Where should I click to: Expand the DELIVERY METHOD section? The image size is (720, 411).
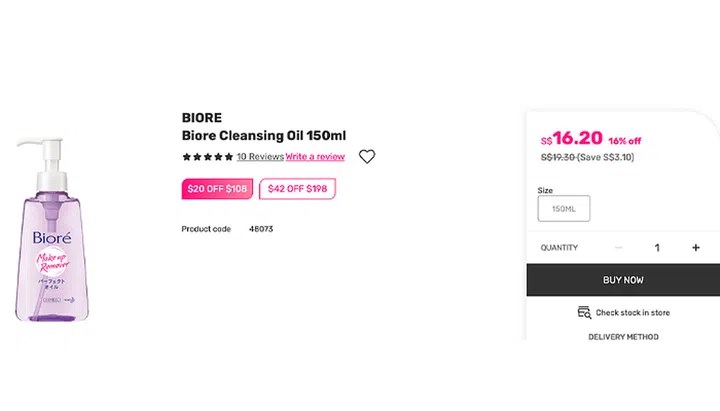click(623, 337)
